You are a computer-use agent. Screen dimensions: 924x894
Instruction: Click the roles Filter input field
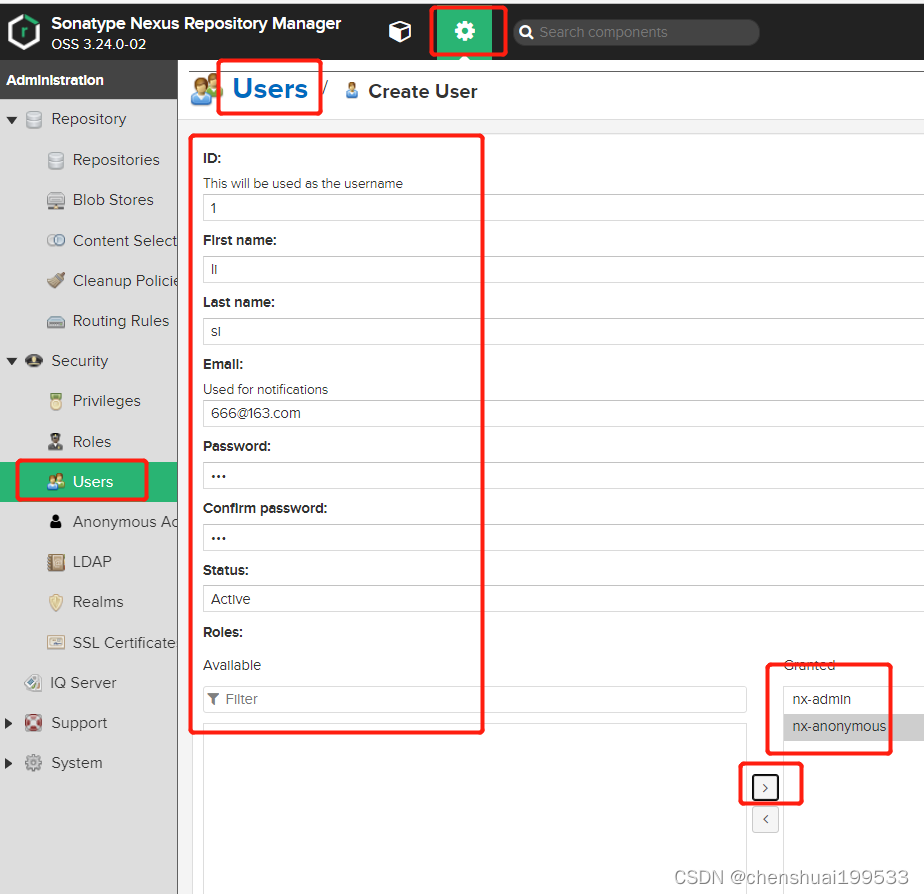point(475,699)
